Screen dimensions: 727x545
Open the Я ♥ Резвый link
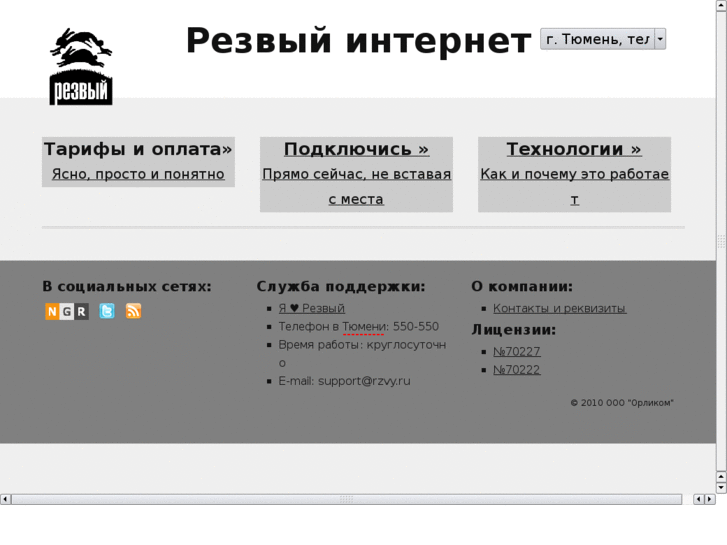[312, 308]
